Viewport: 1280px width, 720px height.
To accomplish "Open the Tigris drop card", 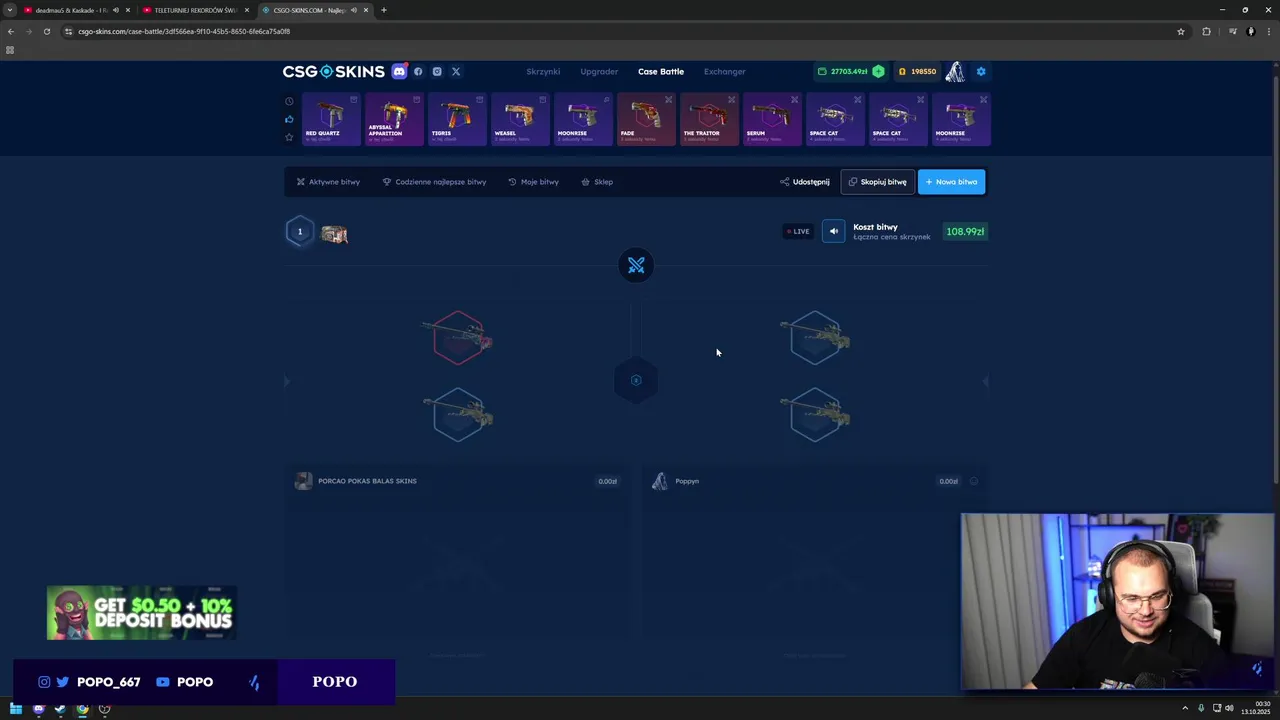I will [x=457, y=119].
